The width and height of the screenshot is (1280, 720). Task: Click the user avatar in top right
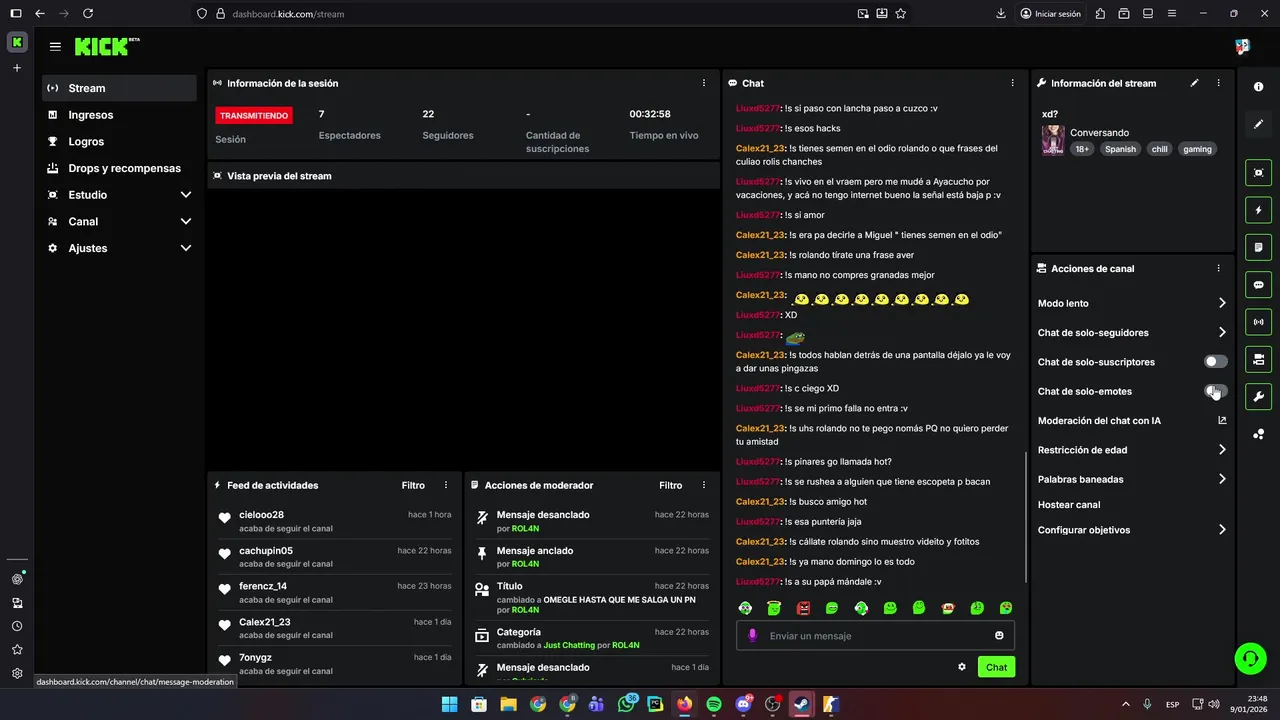(x=1242, y=46)
